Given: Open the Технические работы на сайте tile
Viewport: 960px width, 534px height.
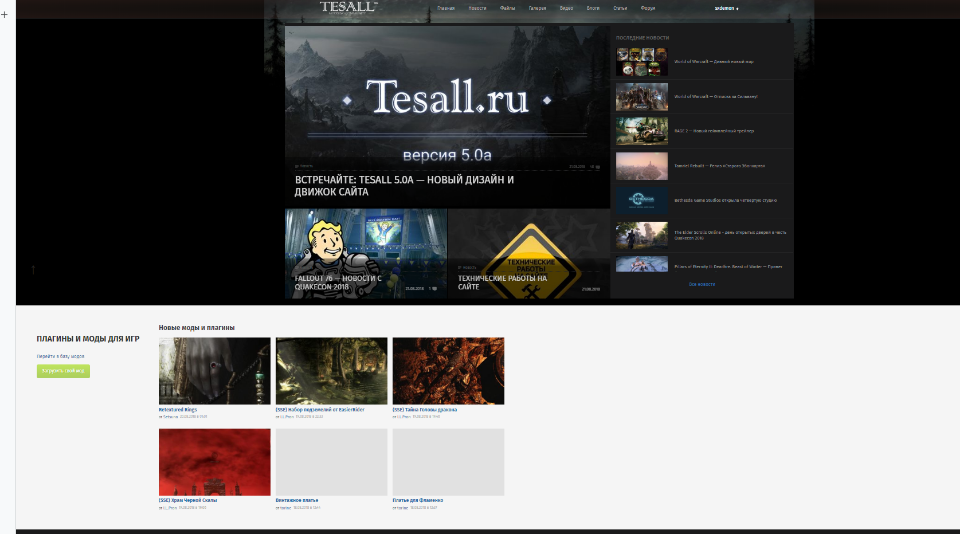Looking at the screenshot, I should (529, 254).
